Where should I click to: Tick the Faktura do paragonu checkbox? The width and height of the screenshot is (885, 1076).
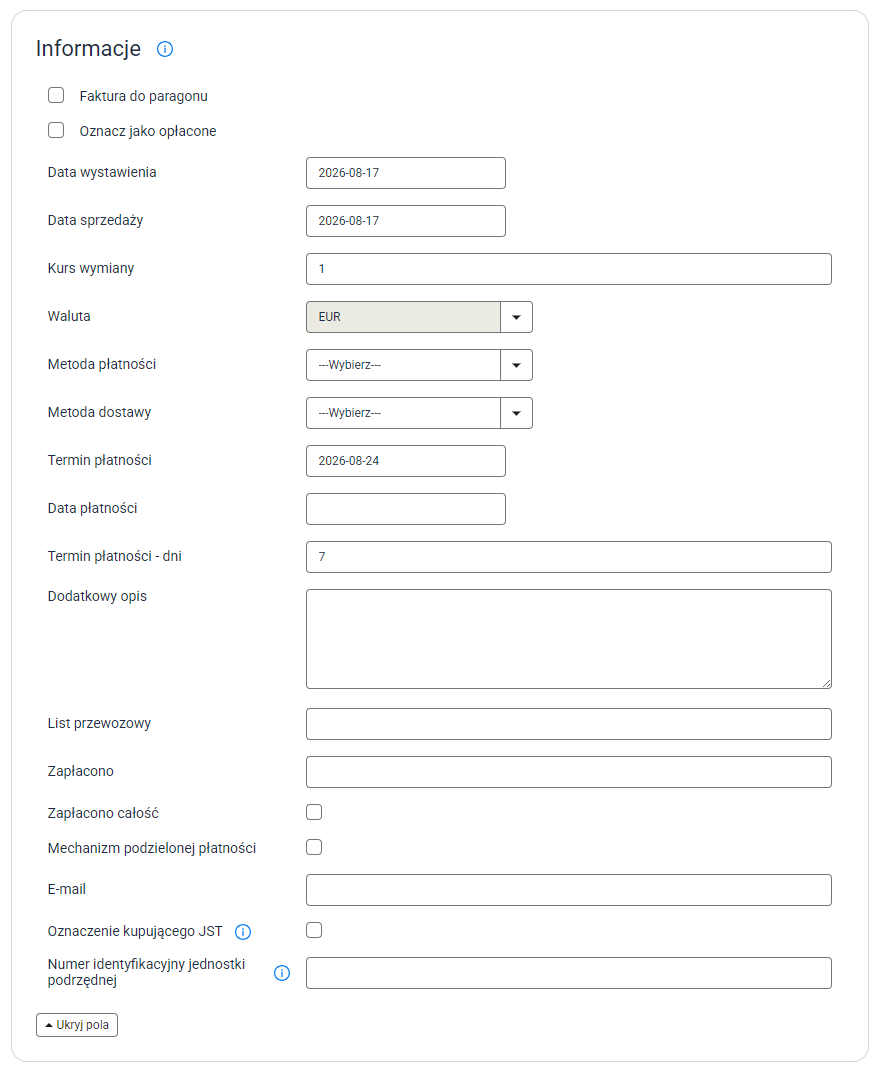56,95
